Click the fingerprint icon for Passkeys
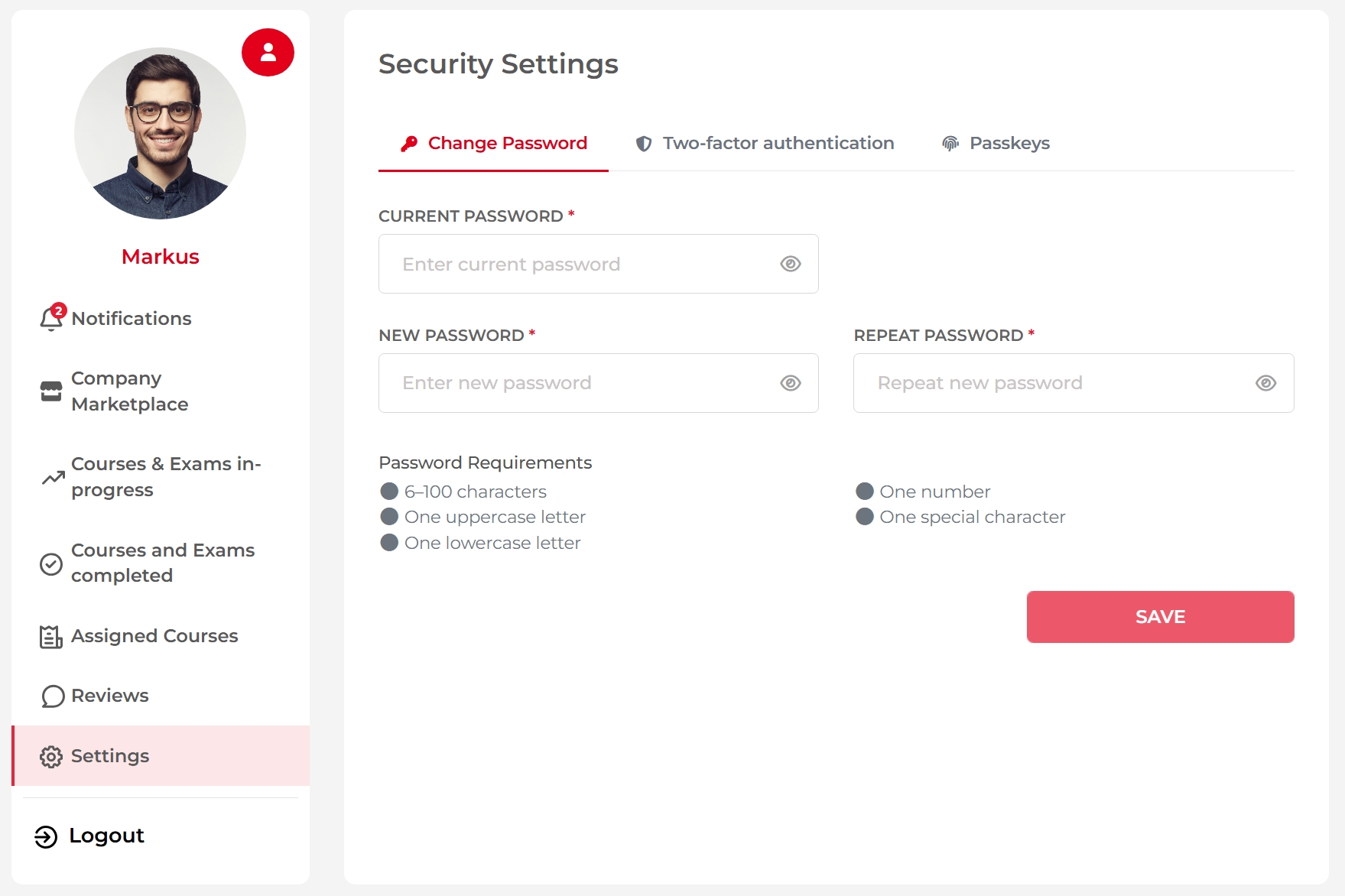The image size is (1345, 896). pos(950,144)
